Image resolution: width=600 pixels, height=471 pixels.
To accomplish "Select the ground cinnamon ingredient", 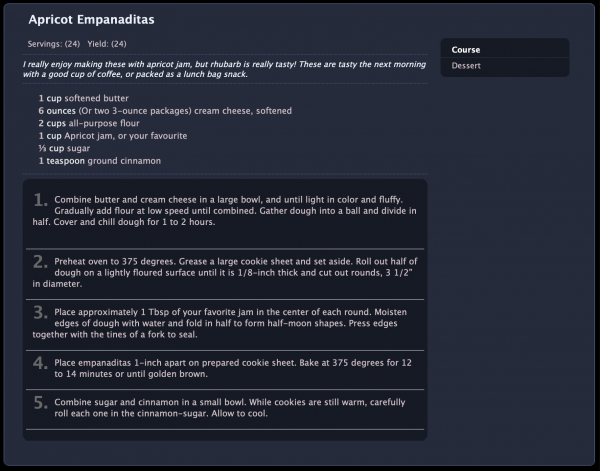I will coord(99,161).
